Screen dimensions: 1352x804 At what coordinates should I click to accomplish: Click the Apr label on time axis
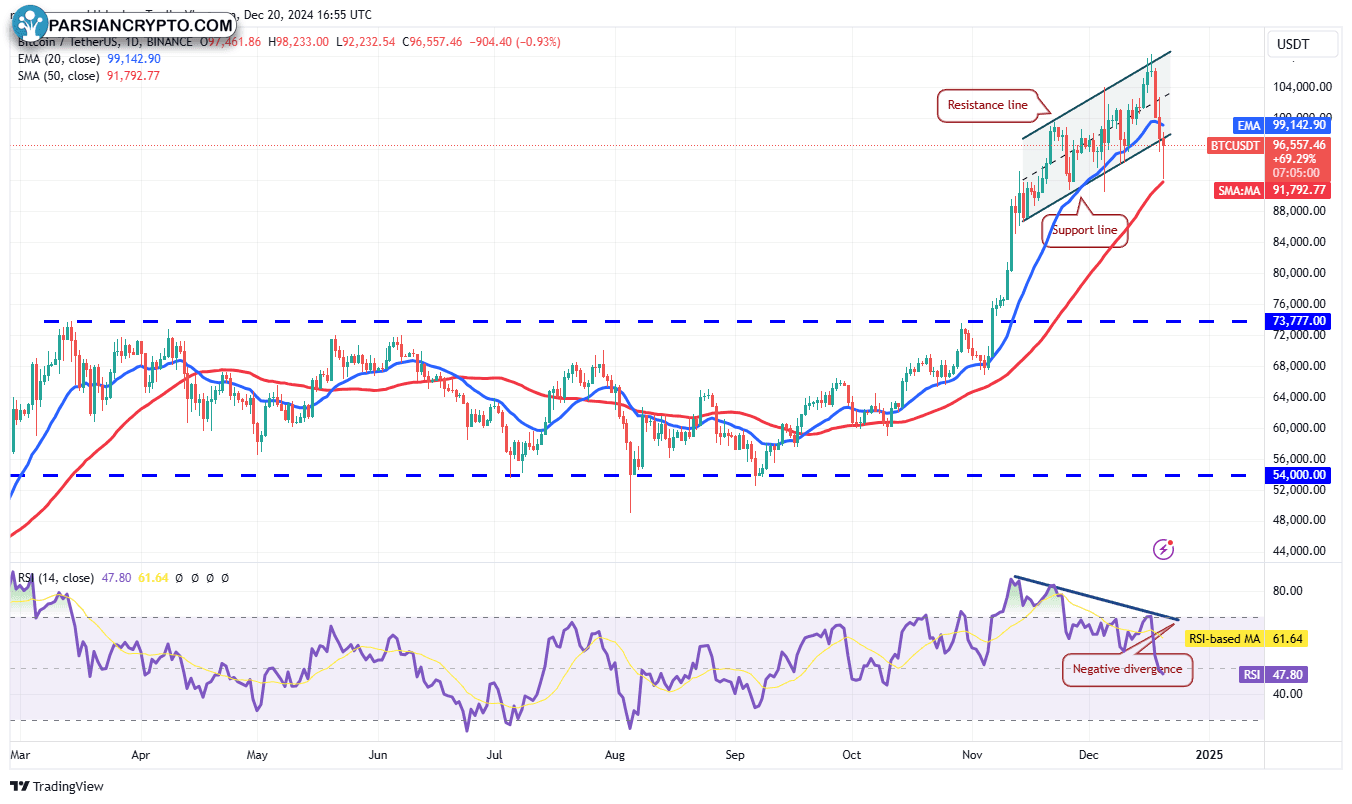tap(141, 754)
